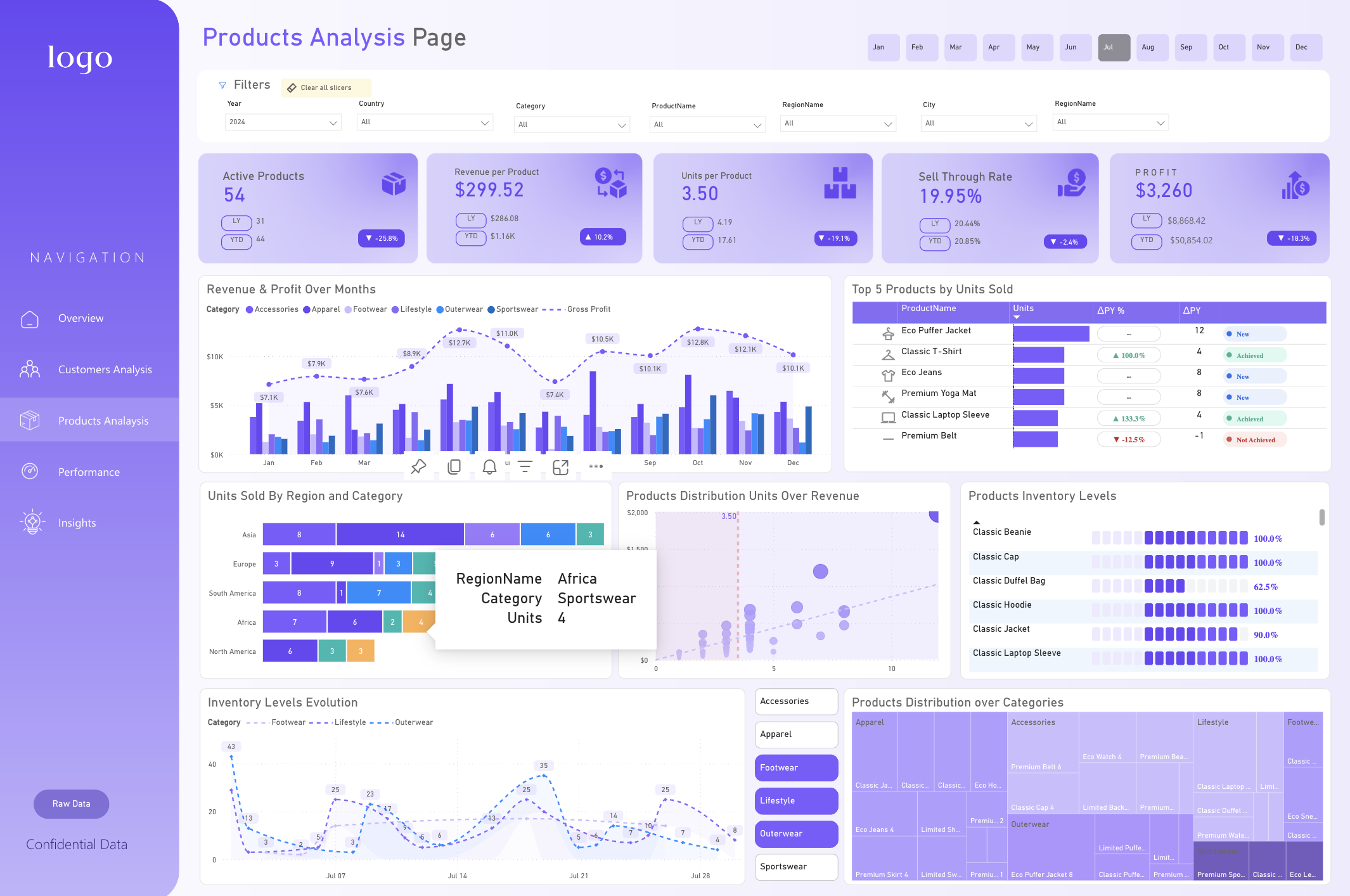
Task: Click the filter funnel icon beside Filters
Action: click(x=222, y=85)
